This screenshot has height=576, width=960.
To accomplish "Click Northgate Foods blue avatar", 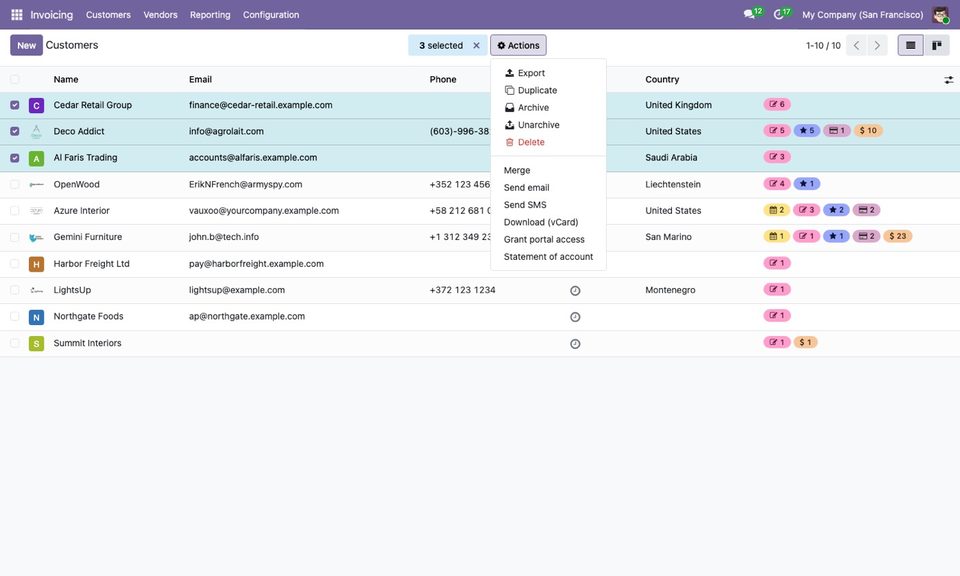I will [36, 317].
